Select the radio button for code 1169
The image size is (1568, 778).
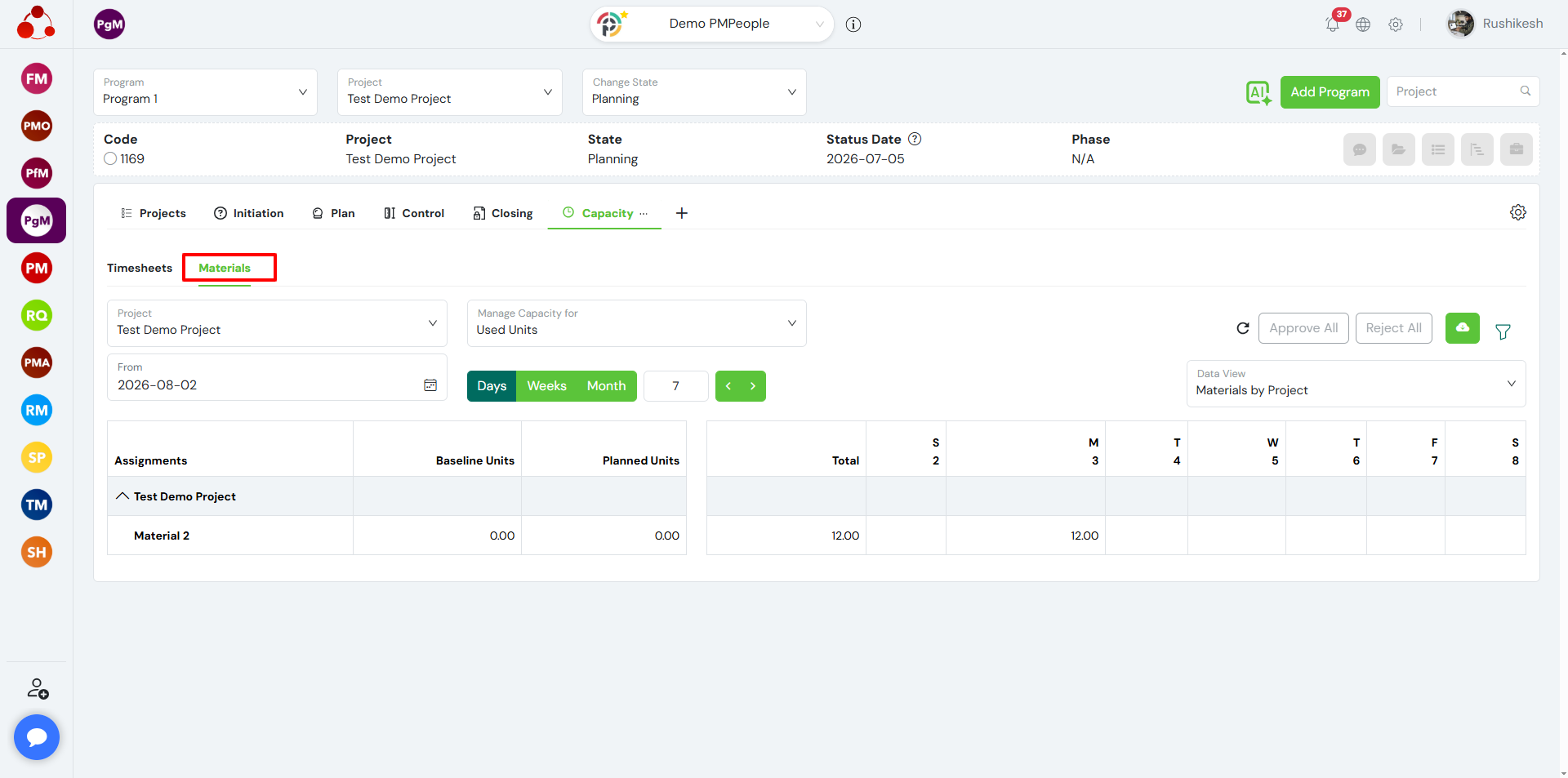click(110, 159)
